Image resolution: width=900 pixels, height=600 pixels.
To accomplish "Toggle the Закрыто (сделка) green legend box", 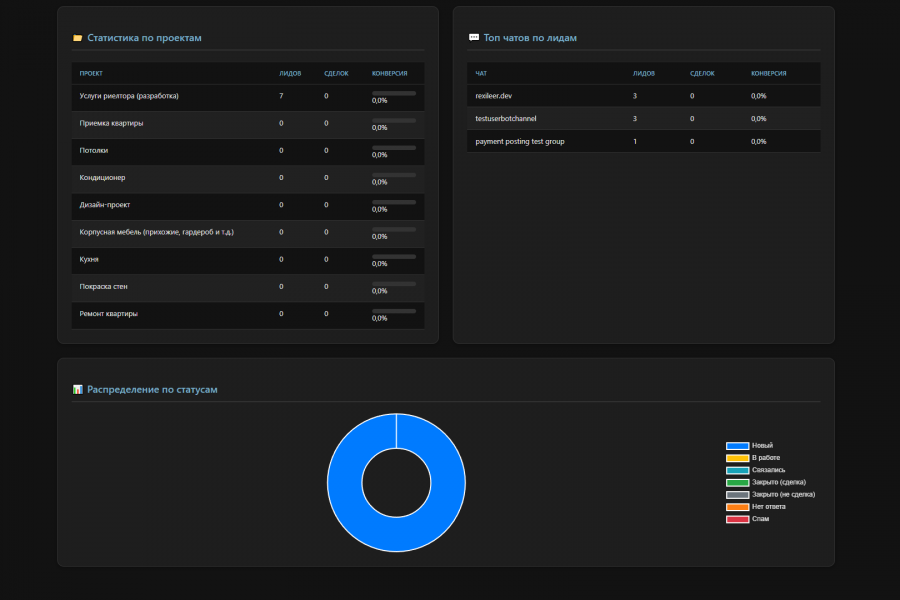I will pos(737,482).
